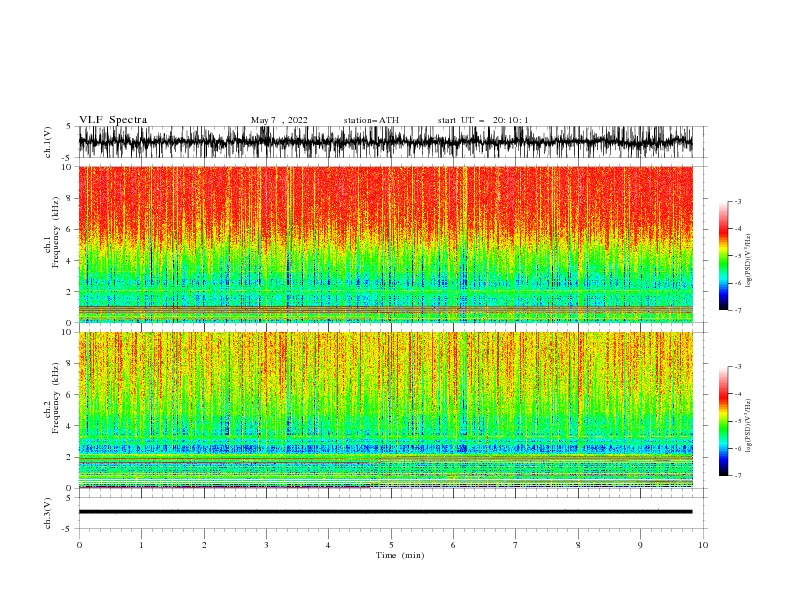The width and height of the screenshot is (792, 612).
Task: Click the "10" frequency tick of ch.1
Action: click(x=67, y=167)
